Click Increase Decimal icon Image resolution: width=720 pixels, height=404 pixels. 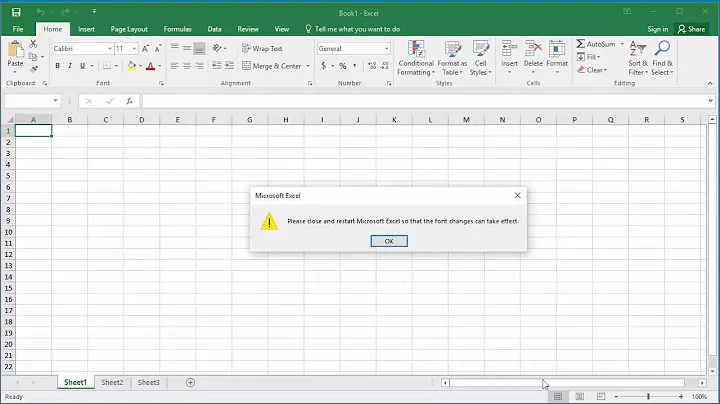[372, 66]
